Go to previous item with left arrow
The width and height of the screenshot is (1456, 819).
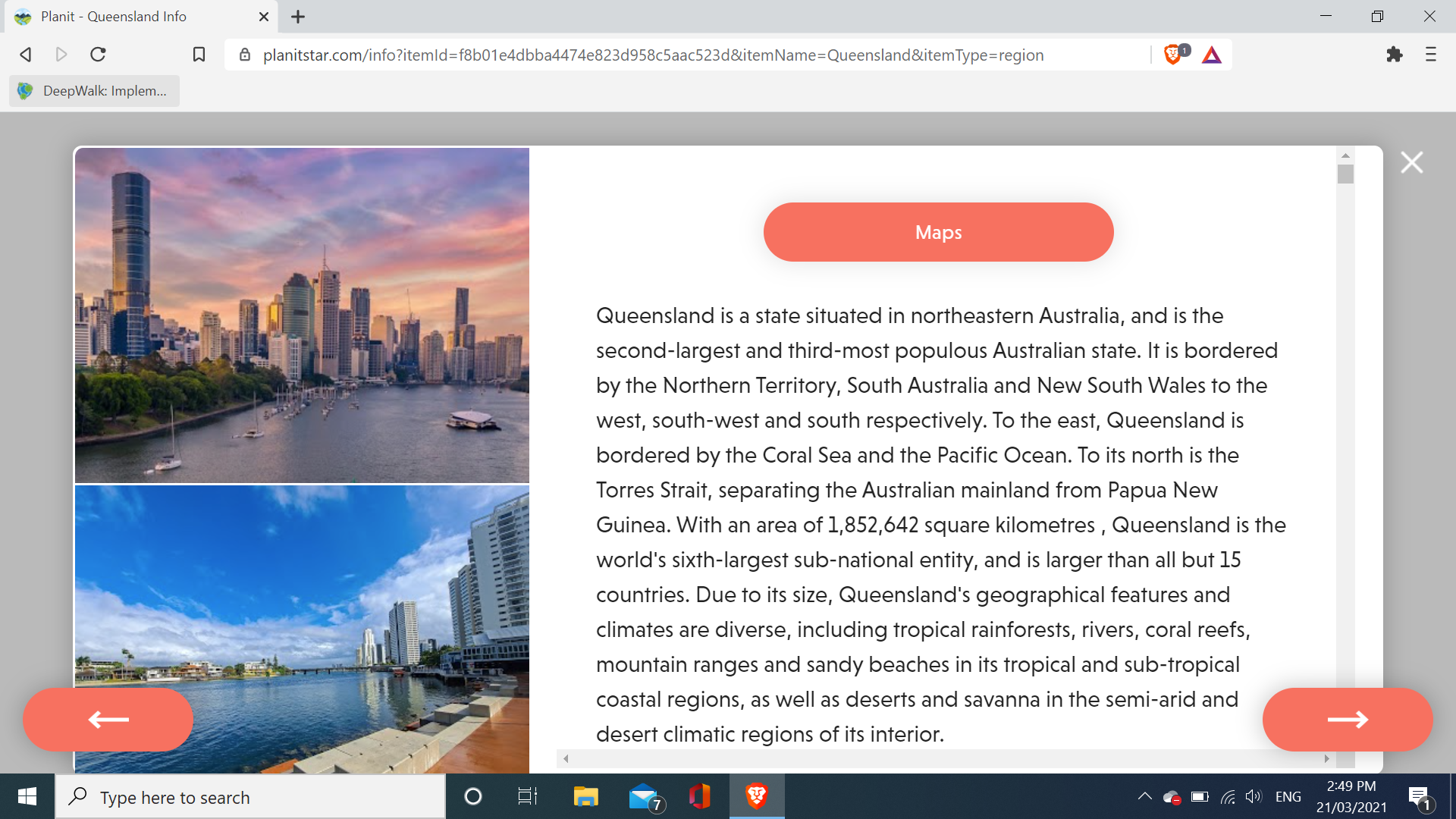coord(108,720)
